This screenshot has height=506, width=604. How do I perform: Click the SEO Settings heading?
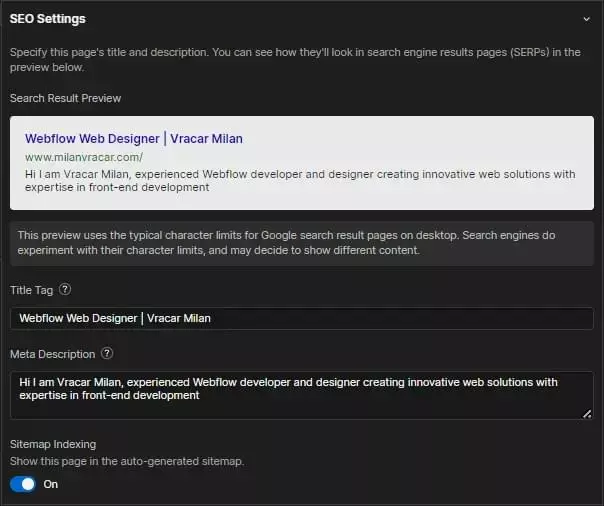[x=47, y=18]
